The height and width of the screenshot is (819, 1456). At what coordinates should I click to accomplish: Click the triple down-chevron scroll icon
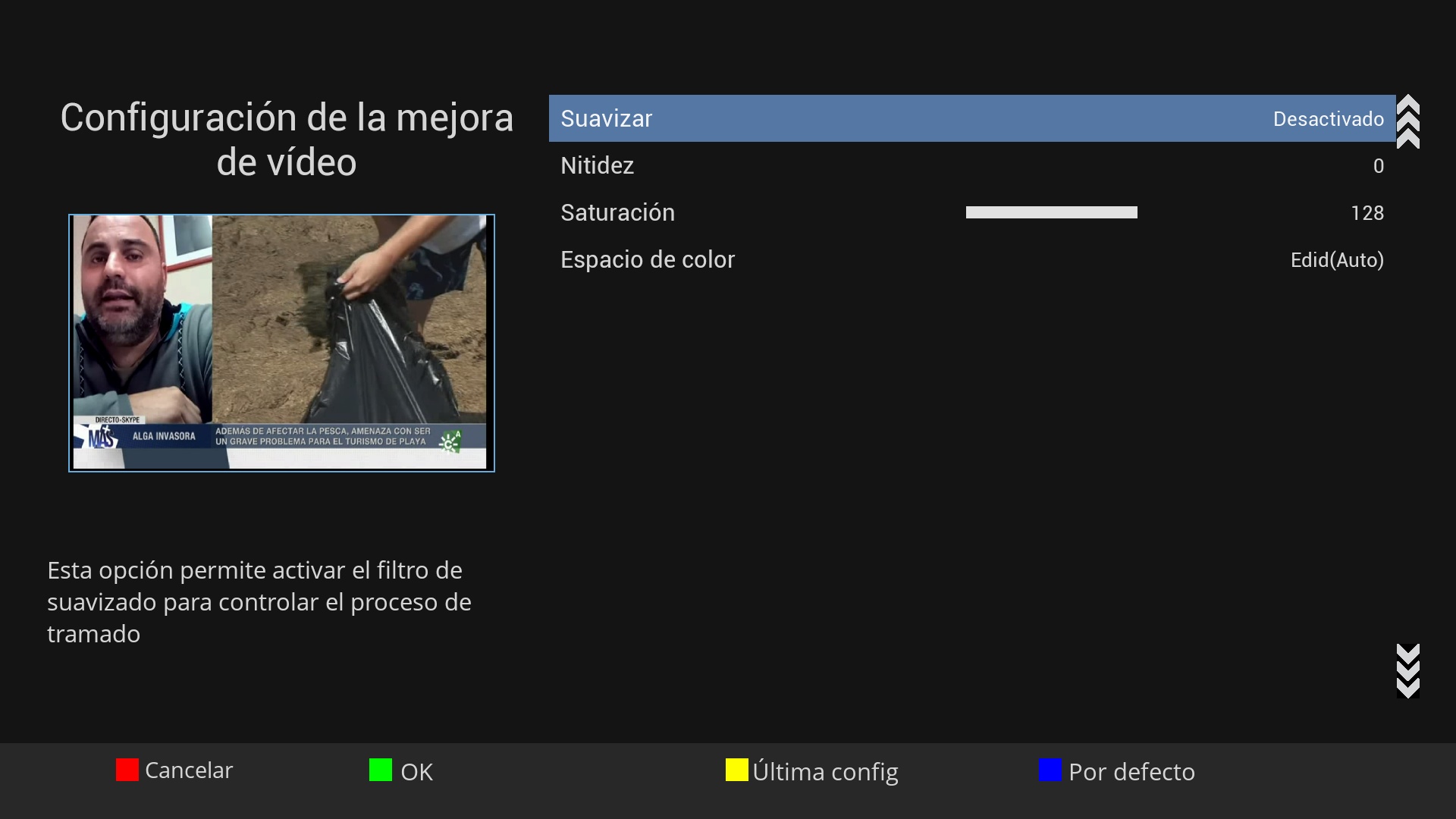click(1407, 670)
